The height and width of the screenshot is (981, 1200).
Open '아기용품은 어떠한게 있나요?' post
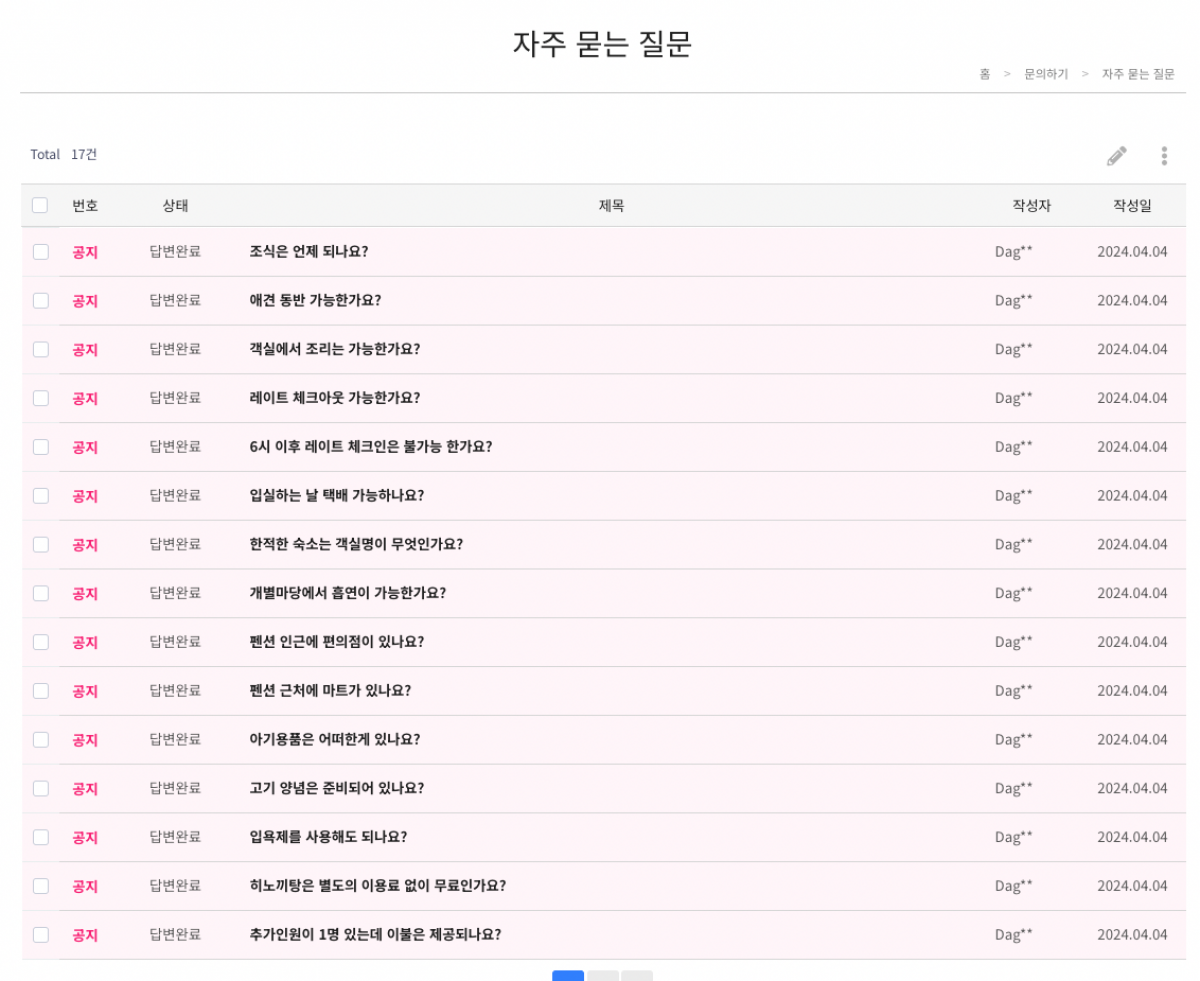(x=334, y=740)
